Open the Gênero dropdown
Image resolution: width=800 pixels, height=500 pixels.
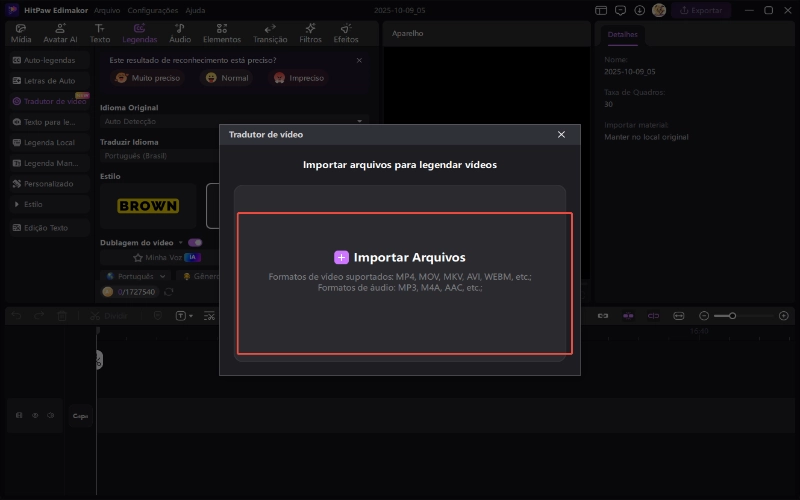pyautogui.click(x=199, y=276)
